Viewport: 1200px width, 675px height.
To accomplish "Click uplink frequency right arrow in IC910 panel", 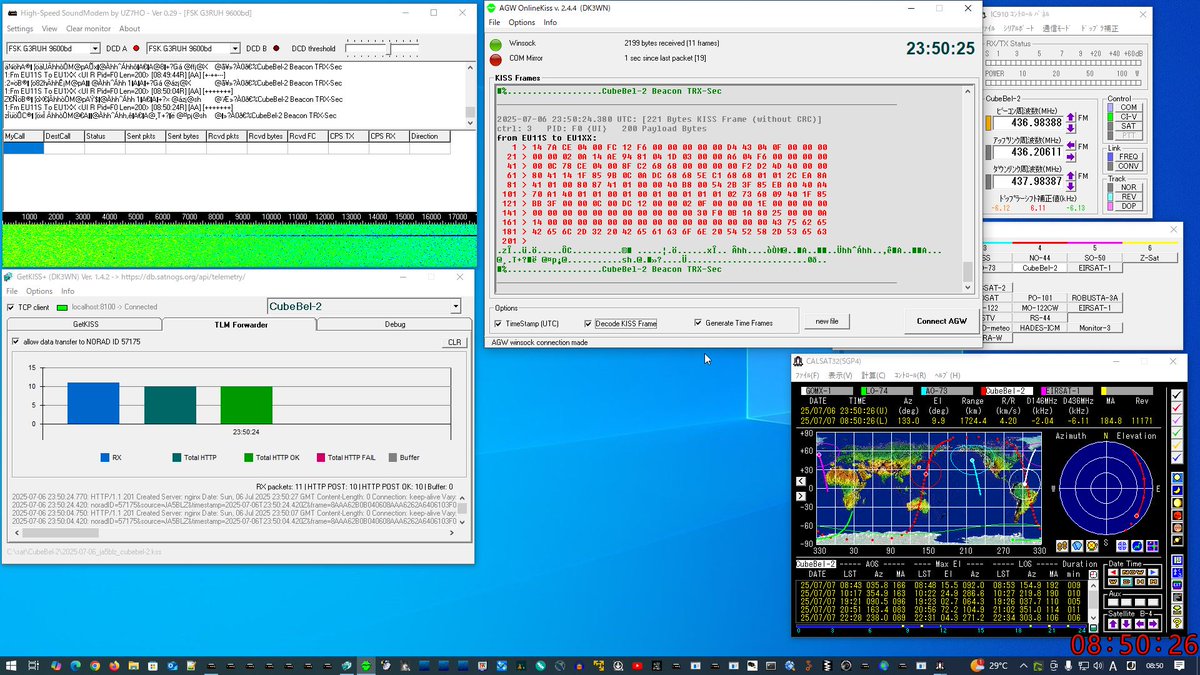I will point(1071,157).
